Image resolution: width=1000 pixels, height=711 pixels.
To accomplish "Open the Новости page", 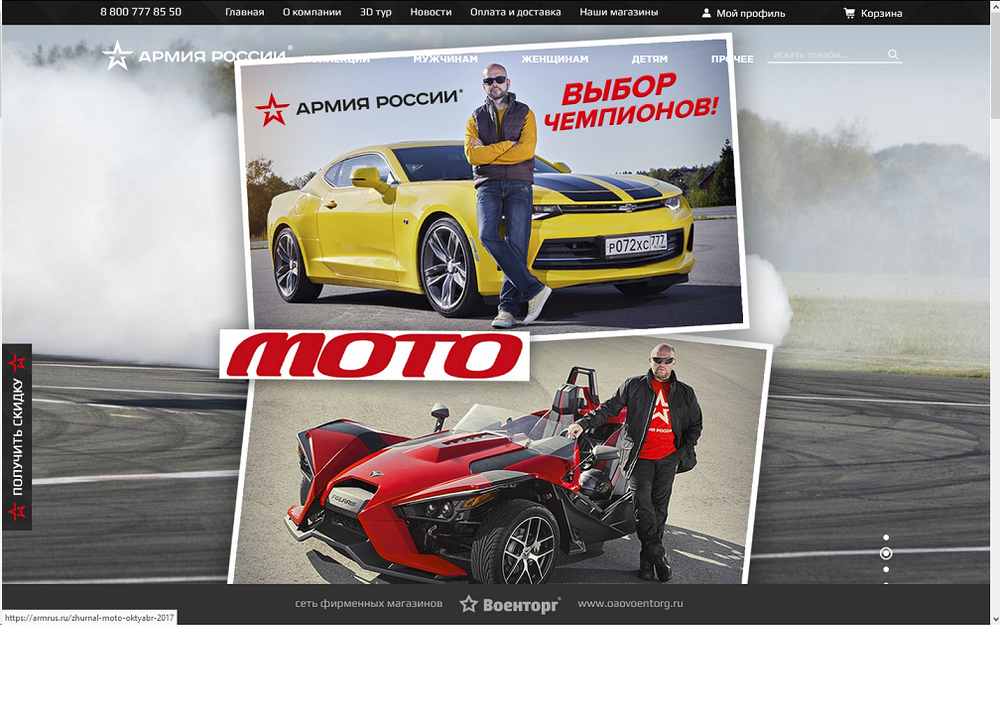I will tap(430, 13).
